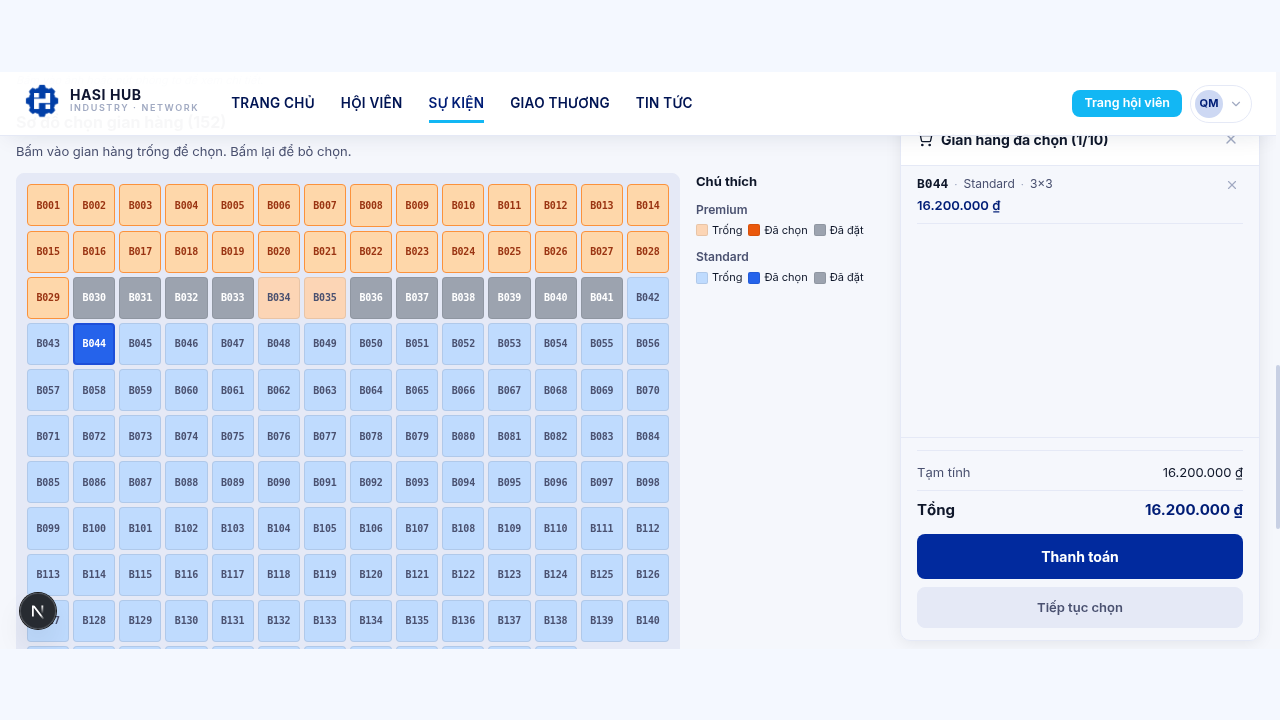Select premium booth B010
Viewport: 1280px width, 720px height.
(x=463, y=206)
